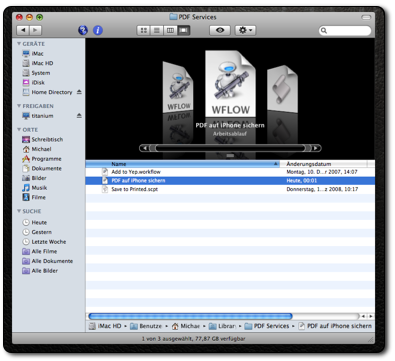Select the Save to Printed.scpt file
395x361 pixels.
click(230, 189)
